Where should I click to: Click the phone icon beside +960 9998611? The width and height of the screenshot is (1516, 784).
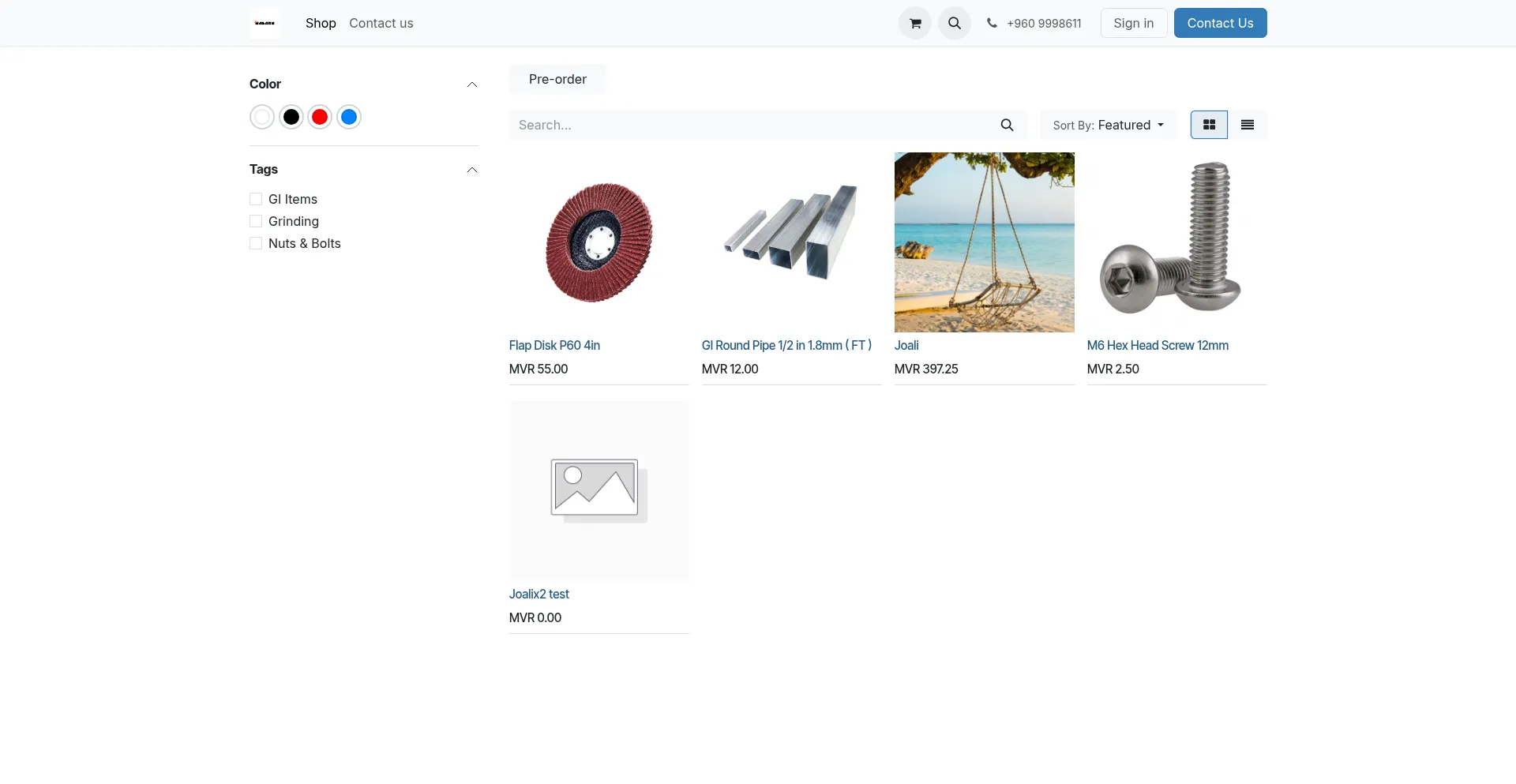coord(992,23)
